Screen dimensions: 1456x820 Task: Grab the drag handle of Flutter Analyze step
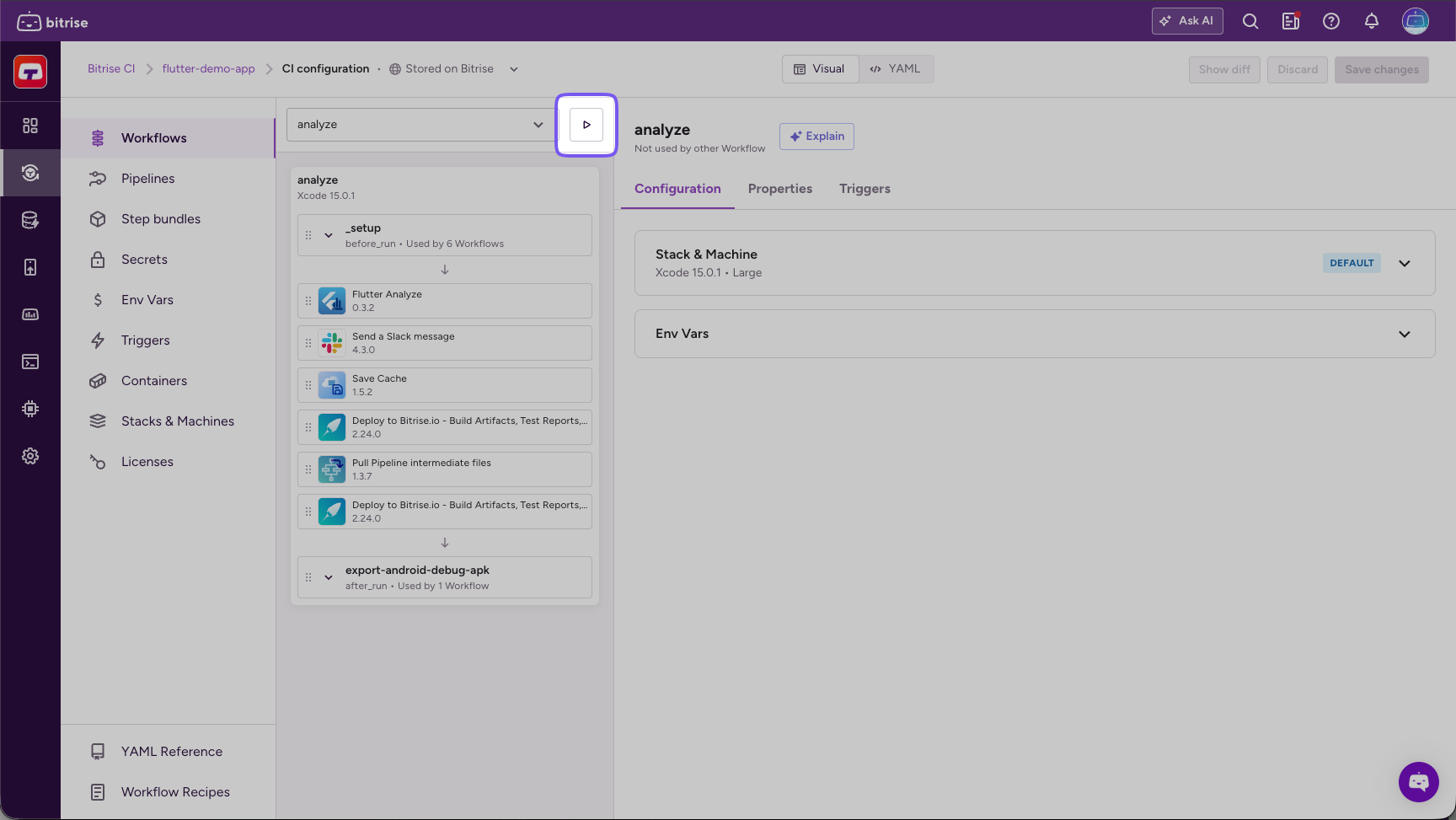pyautogui.click(x=308, y=301)
